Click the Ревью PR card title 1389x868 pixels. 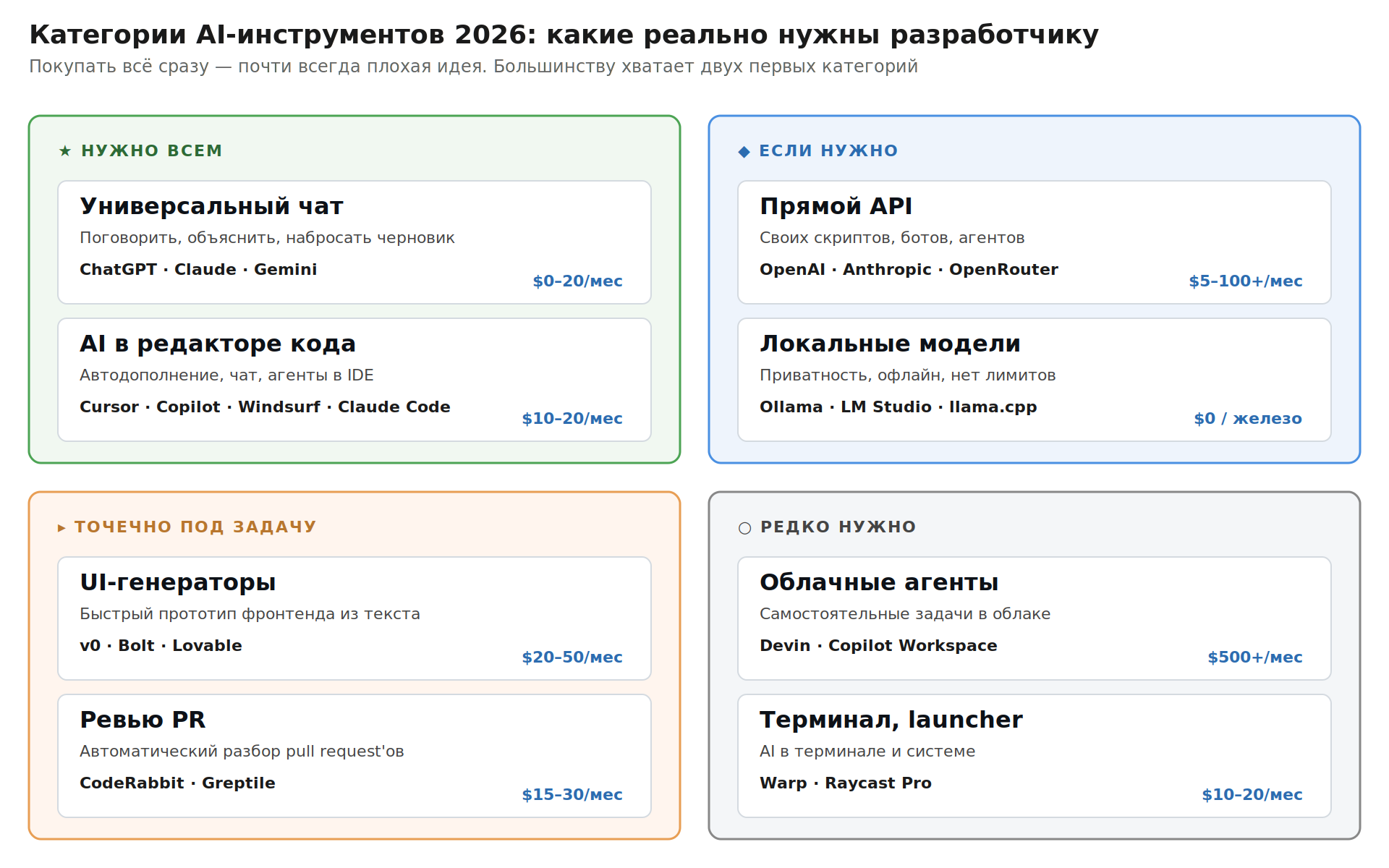143,720
